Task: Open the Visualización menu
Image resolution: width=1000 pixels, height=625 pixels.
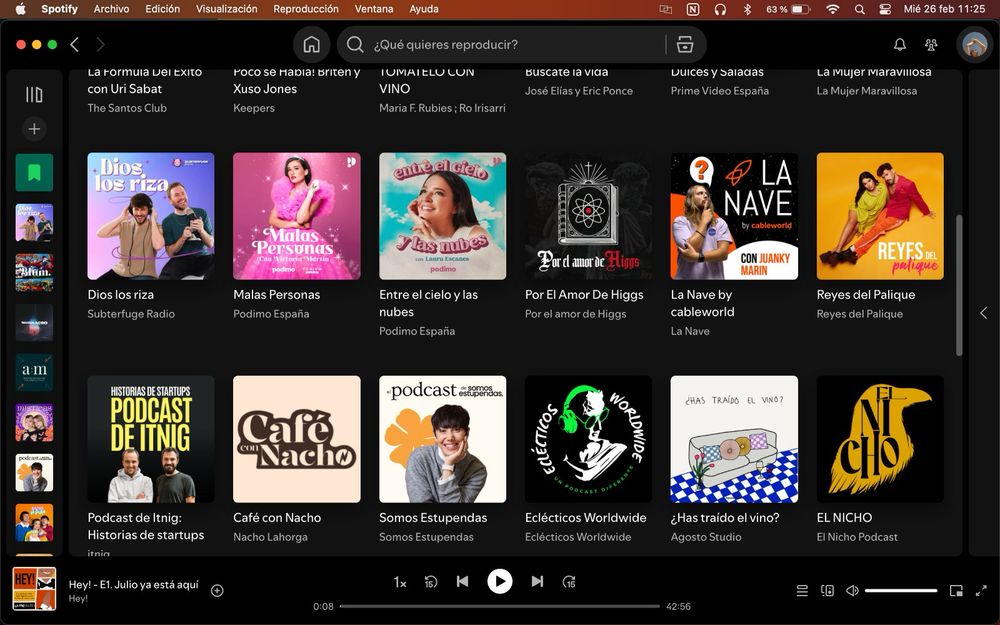Action: [x=226, y=9]
